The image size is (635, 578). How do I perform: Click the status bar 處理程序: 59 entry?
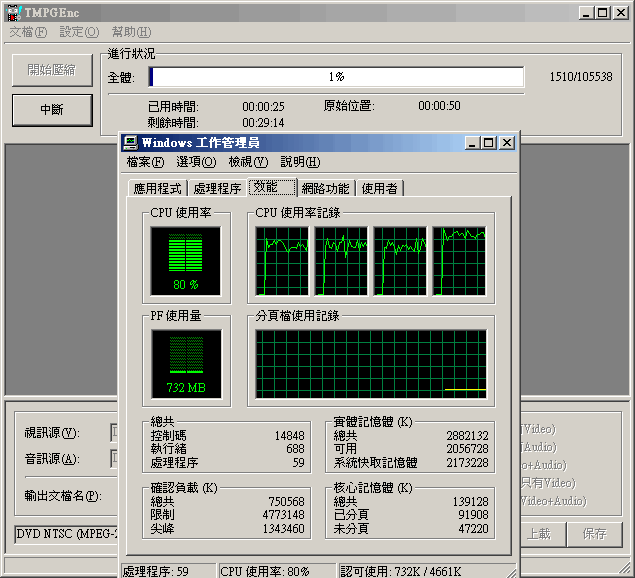(168, 571)
